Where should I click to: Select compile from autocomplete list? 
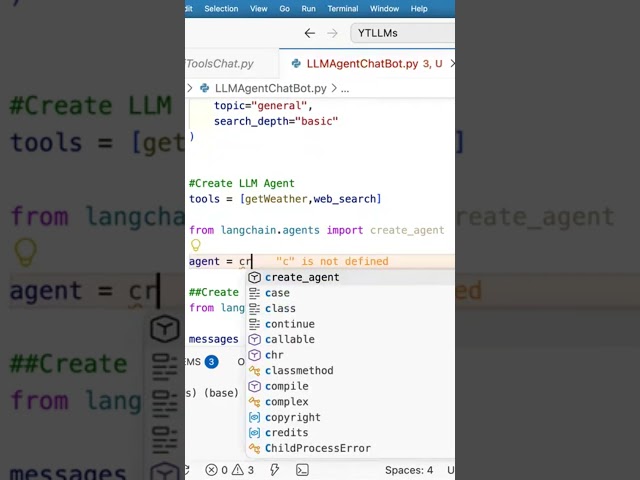tap(351, 386)
